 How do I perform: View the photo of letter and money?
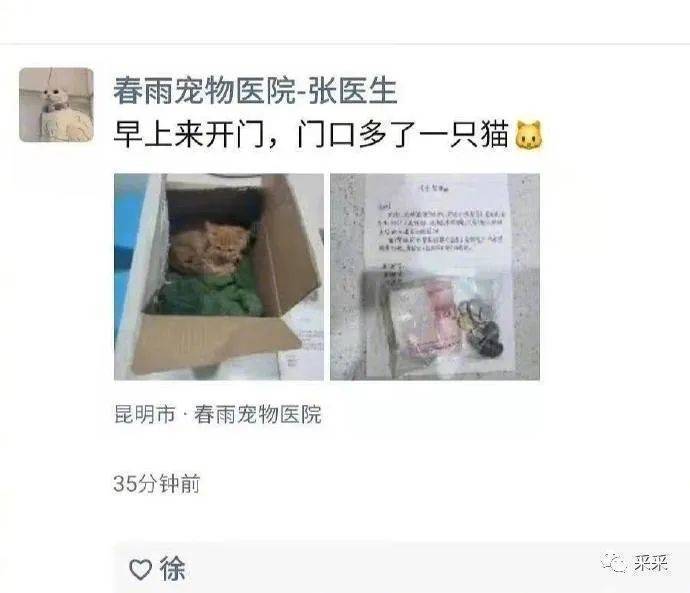coord(435,277)
